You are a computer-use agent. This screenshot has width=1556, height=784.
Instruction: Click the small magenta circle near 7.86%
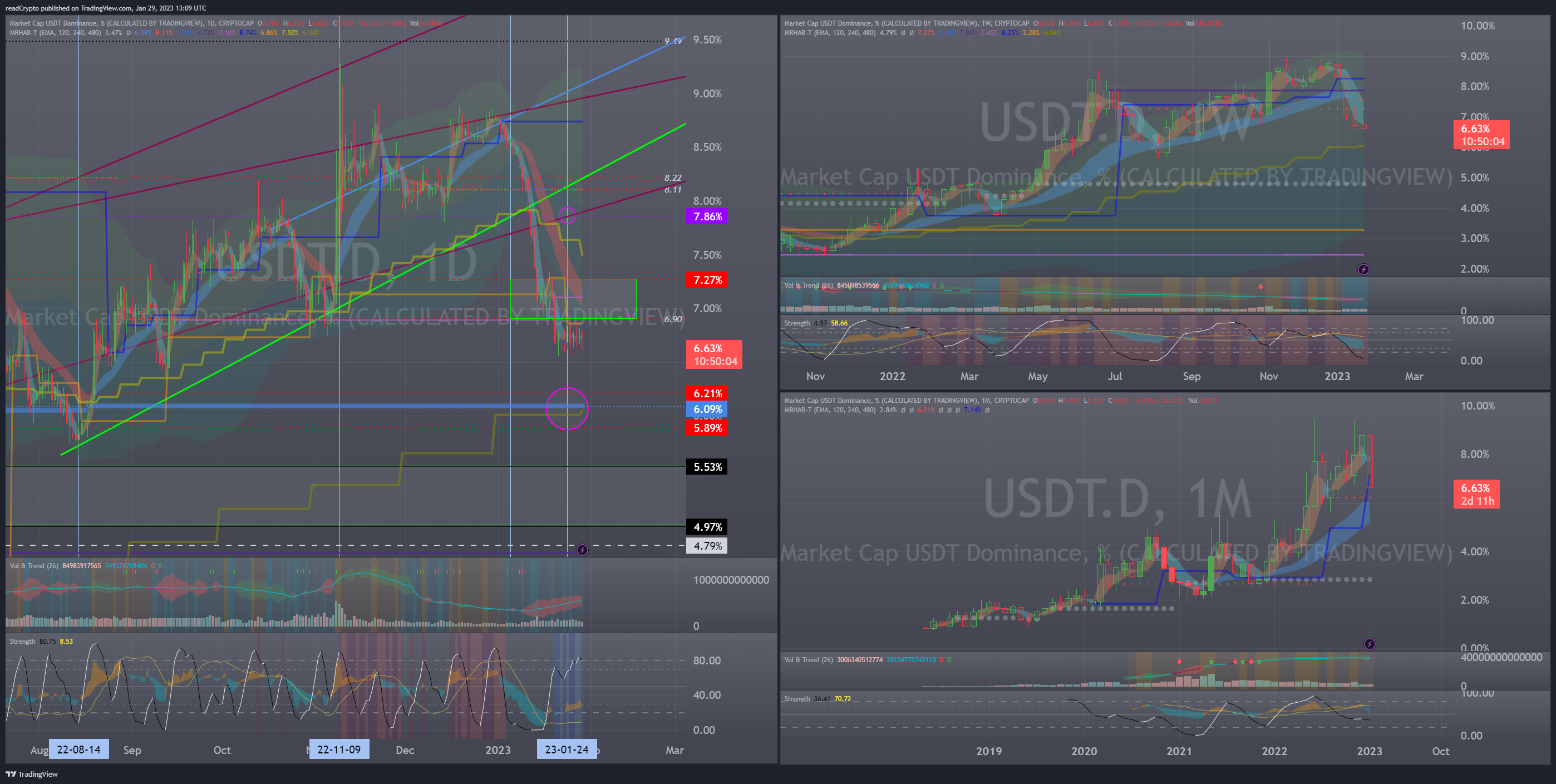coord(567,215)
